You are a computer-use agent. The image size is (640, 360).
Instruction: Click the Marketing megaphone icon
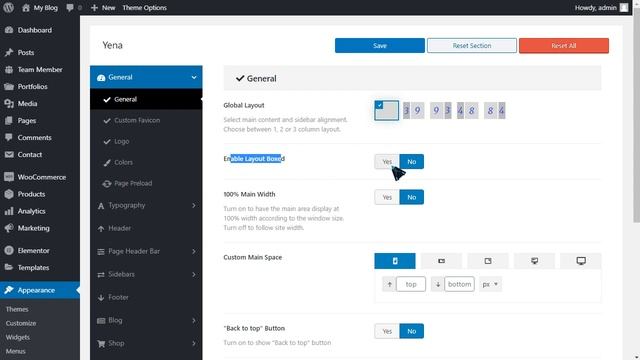pyautogui.click(x=9, y=228)
